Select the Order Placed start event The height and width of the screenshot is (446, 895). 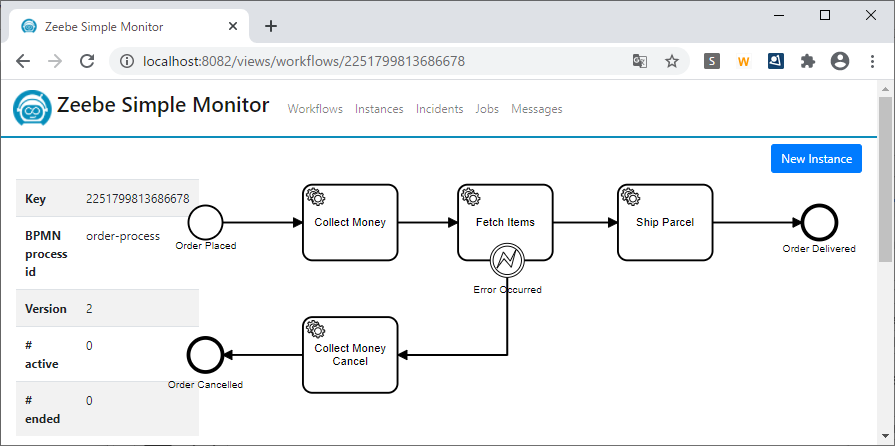pos(205,222)
